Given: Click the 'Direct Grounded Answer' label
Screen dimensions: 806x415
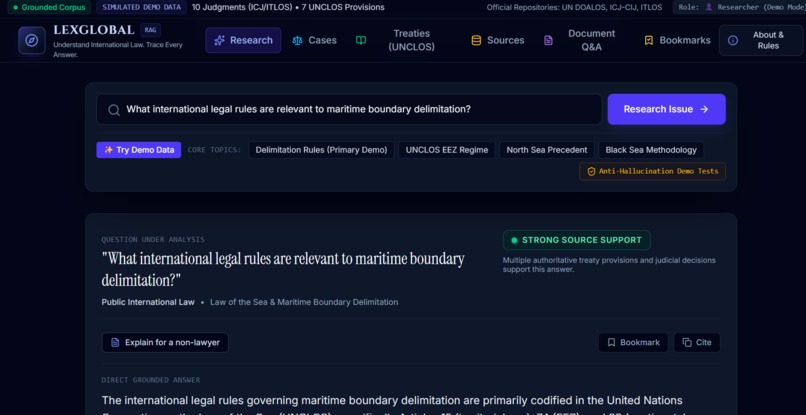Looking at the screenshot, I should click(151, 380).
